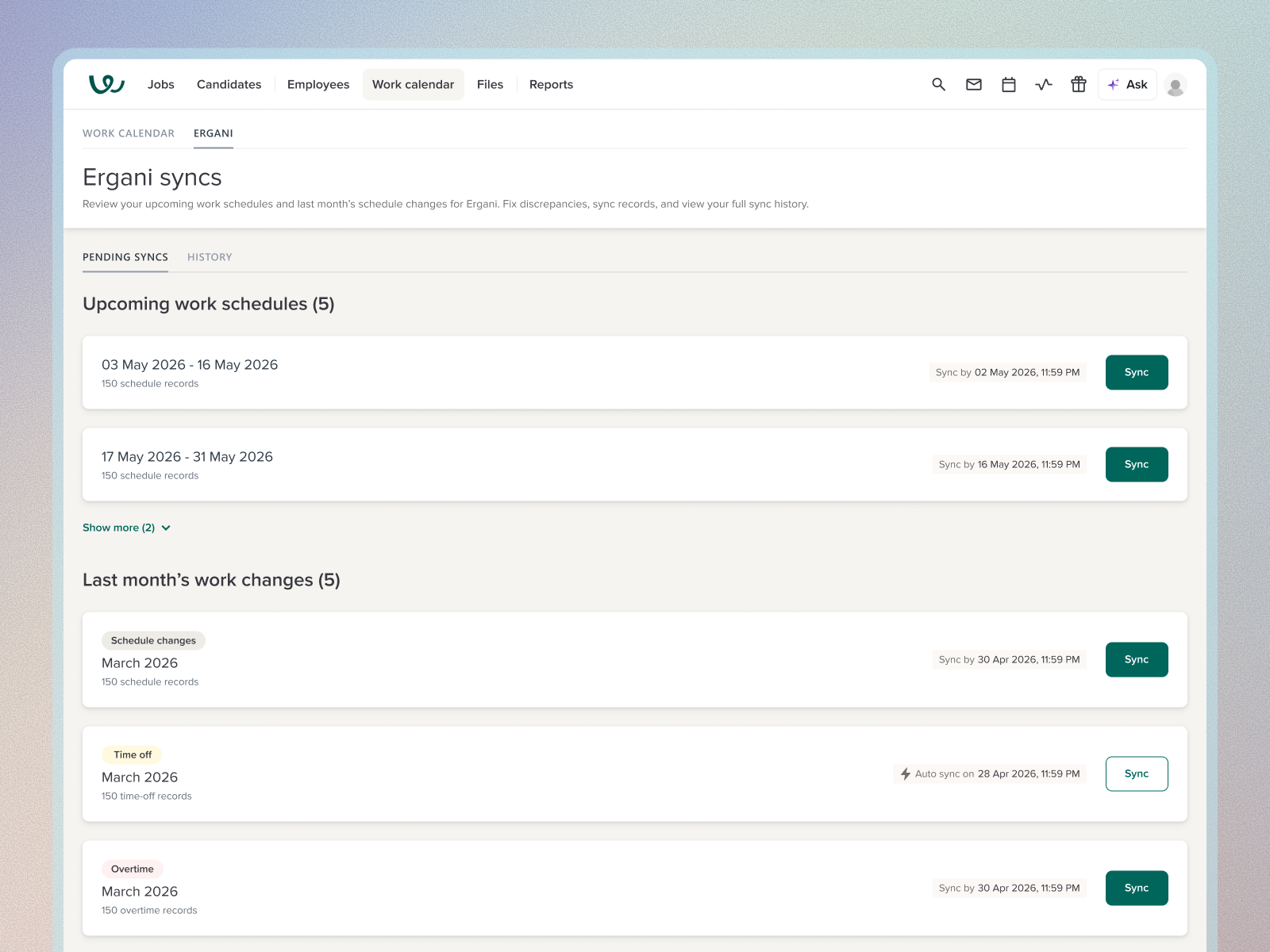Open Employees in the navigation
The height and width of the screenshot is (952, 1270).
point(318,84)
